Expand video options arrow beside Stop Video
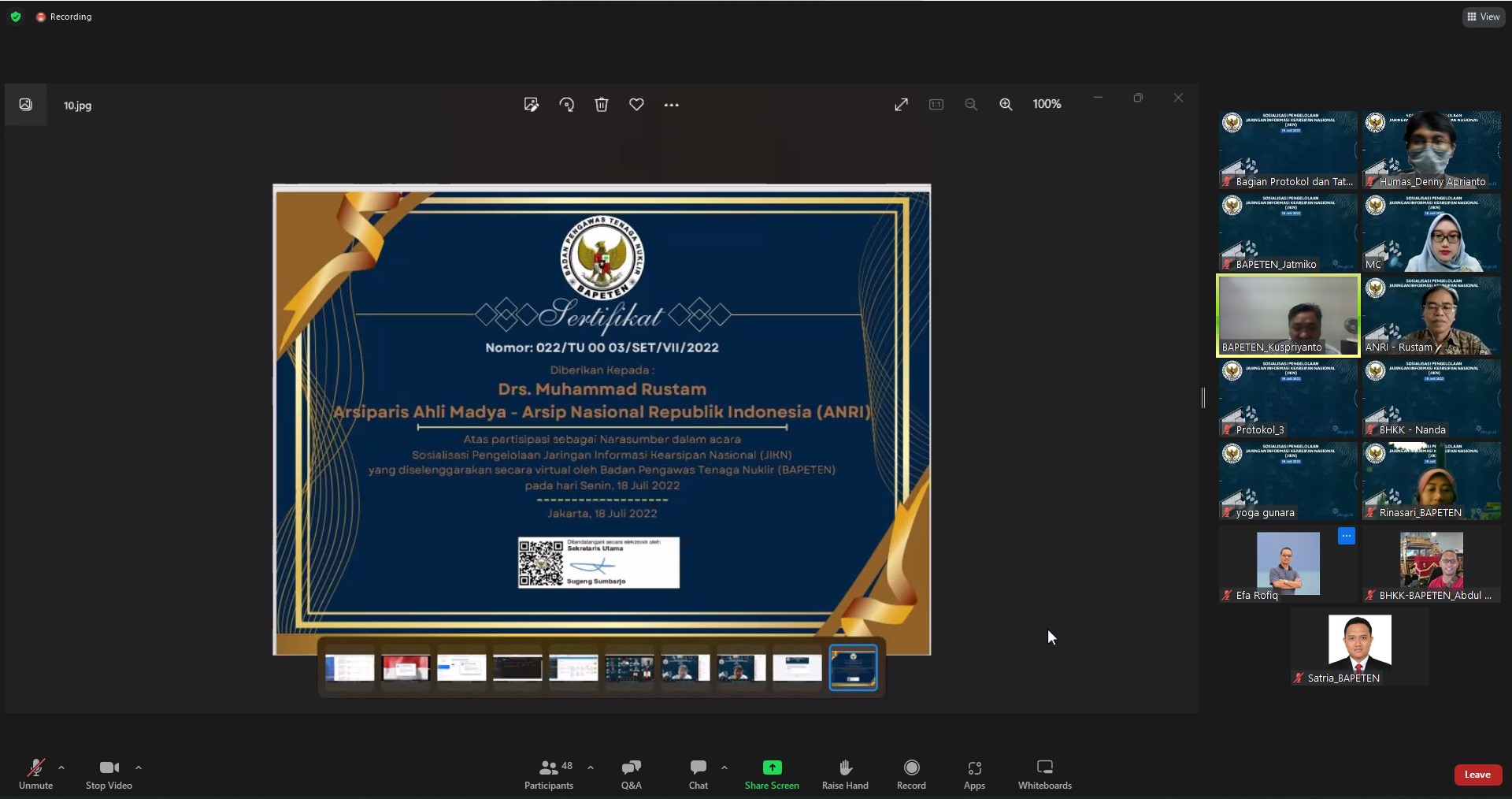 (x=139, y=767)
